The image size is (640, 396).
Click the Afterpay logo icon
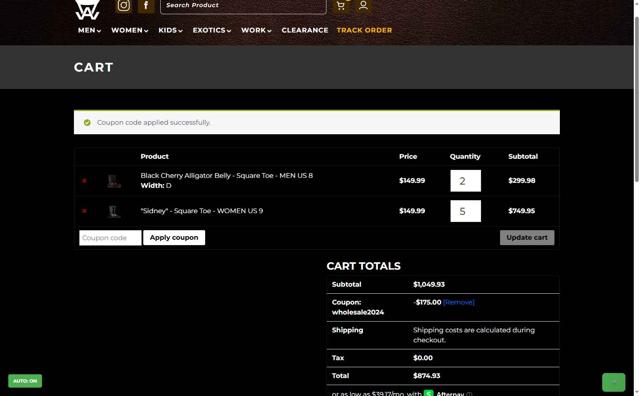[429, 394]
